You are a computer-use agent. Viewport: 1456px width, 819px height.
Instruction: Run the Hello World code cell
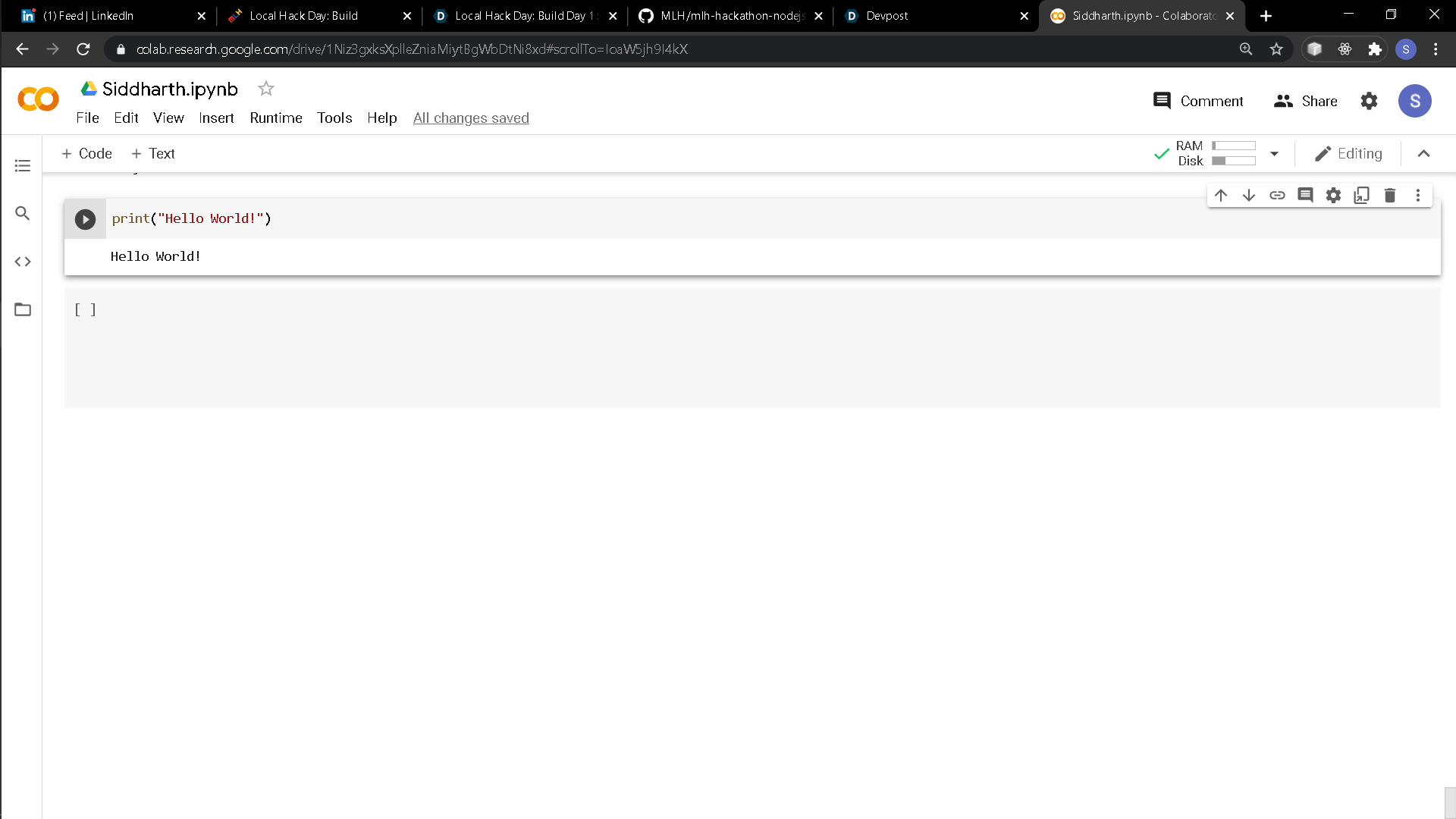(85, 219)
